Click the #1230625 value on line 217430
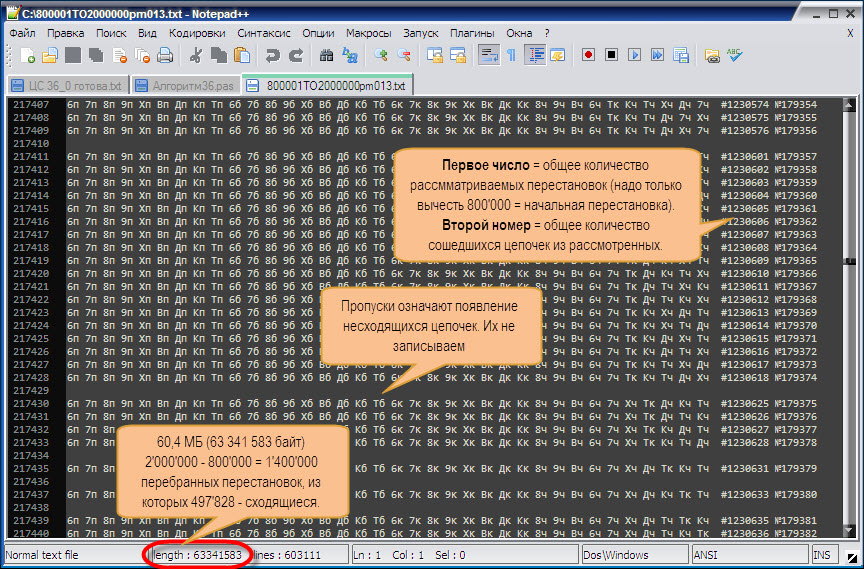Image resolution: width=864 pixels, height=569 pixels. (744, 404)
